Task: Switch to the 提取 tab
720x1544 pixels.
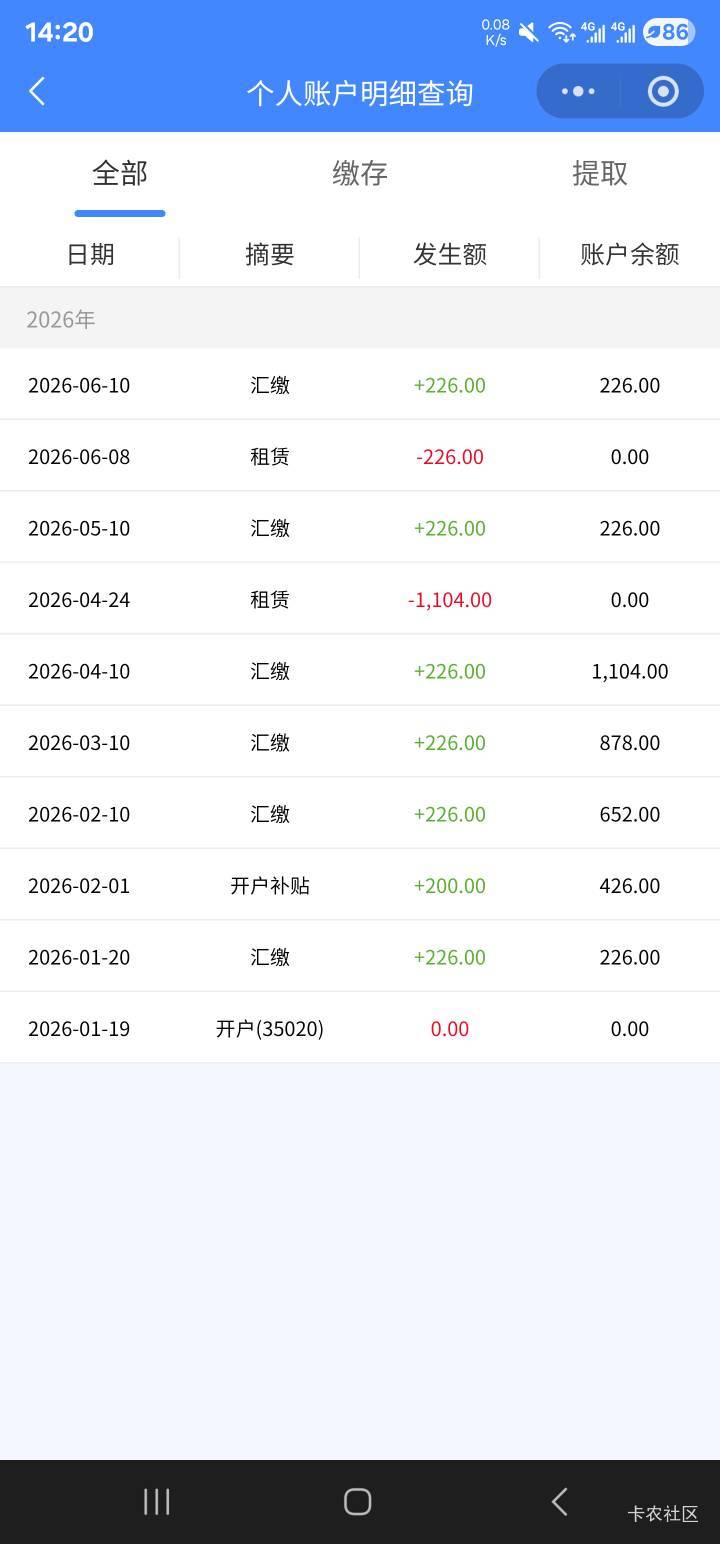Action: [x=600, y=174]
